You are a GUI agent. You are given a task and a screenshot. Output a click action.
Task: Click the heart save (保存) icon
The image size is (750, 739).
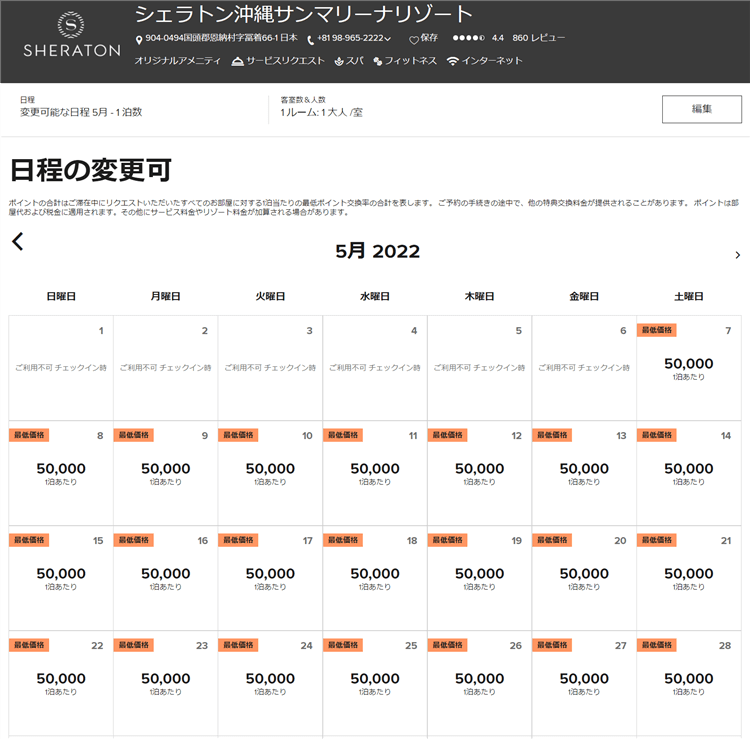coord(414,40)
